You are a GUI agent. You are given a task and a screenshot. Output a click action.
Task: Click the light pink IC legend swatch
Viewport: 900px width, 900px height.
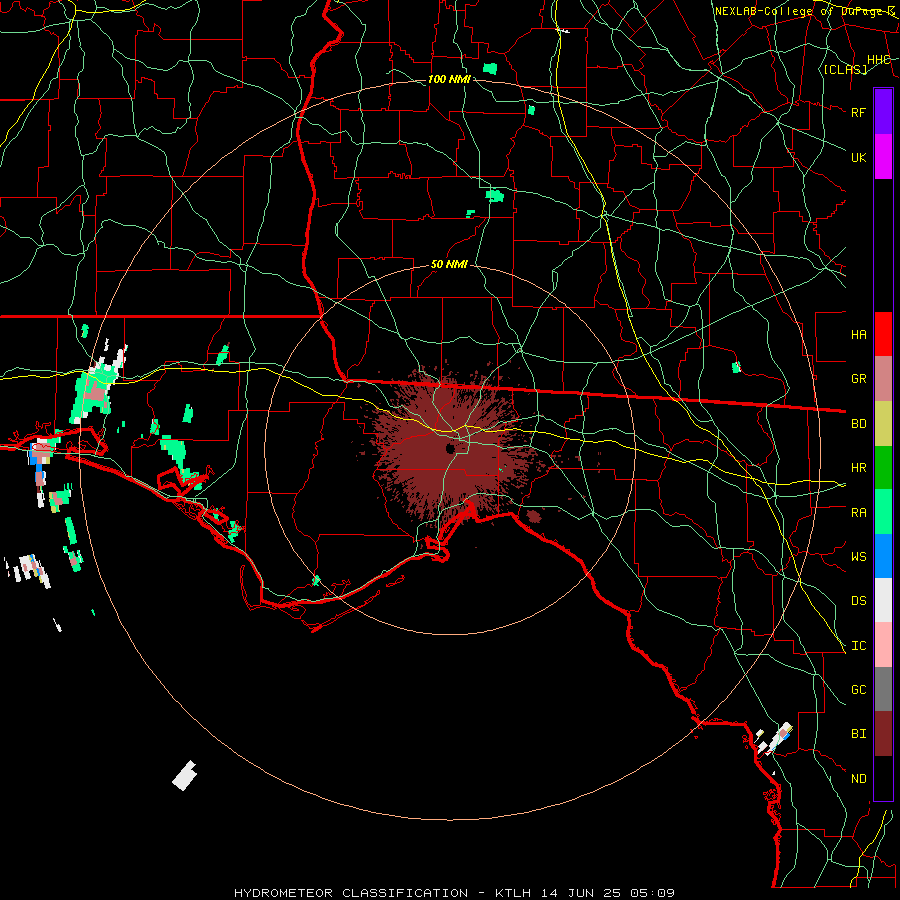point(883,645)
